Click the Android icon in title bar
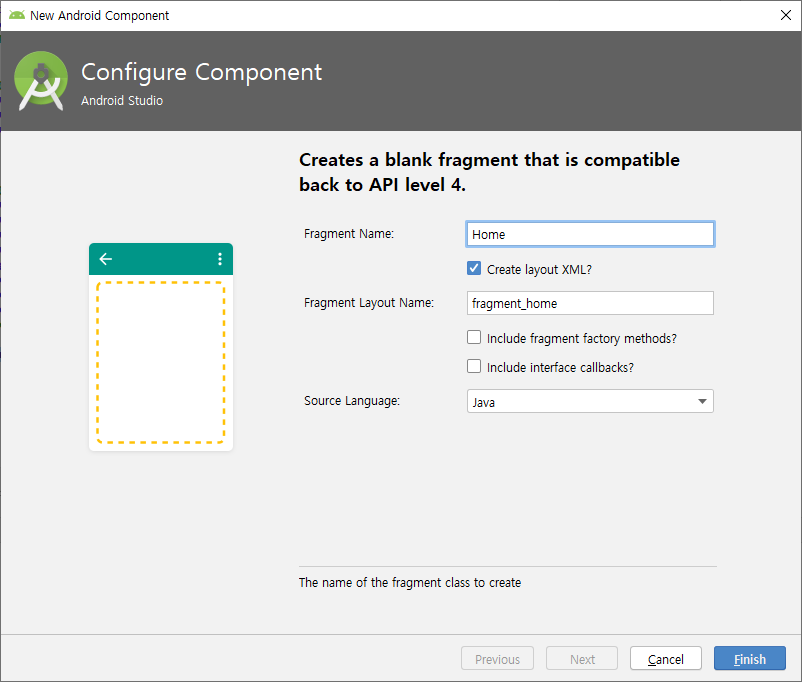The height and width of the screenshot is (682, 802). click(x=17, y=15)
